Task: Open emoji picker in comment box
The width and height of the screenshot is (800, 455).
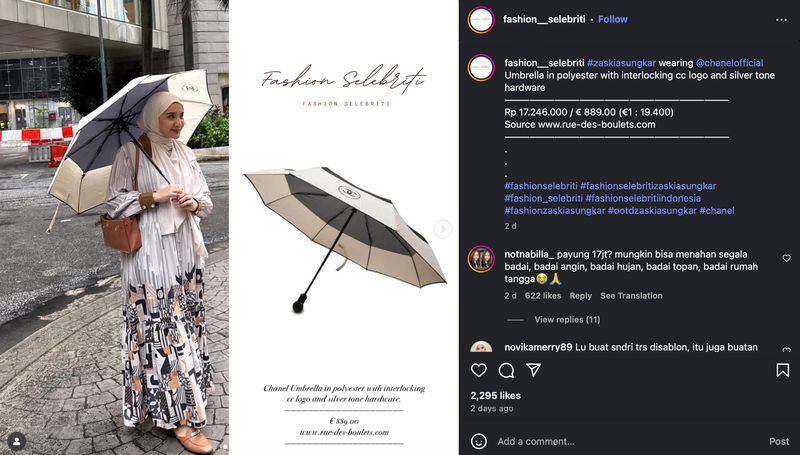Action: click(479, 441)
